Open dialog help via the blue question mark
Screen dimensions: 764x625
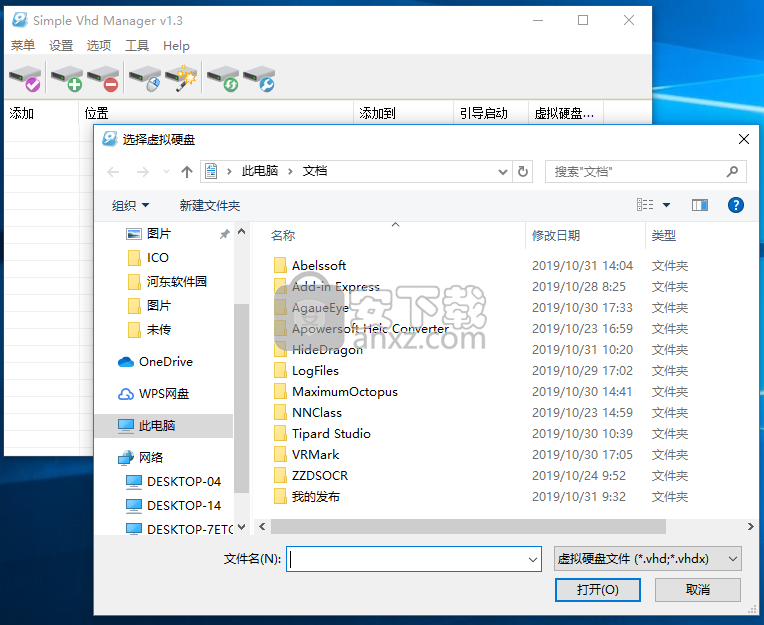pos(735,205)
